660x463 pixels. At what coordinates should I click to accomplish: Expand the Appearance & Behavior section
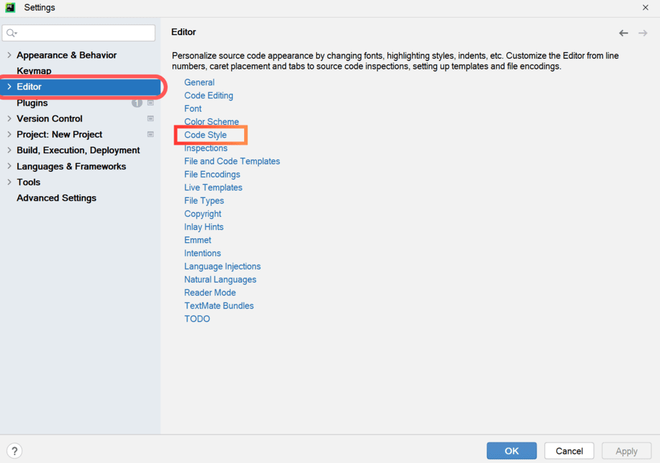tap(9, 55)
